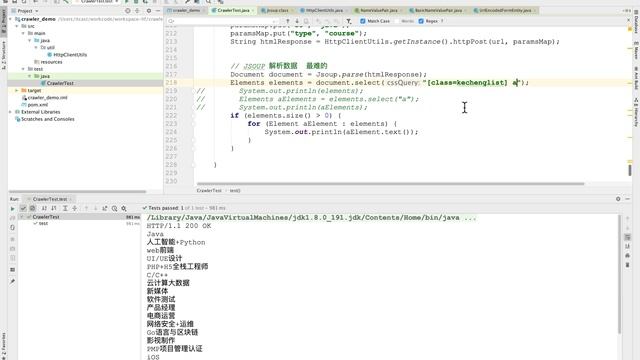Switch to the Jsoup.class editor tab
Viewport: 640px width, 360px height.
tap(277, 10)
